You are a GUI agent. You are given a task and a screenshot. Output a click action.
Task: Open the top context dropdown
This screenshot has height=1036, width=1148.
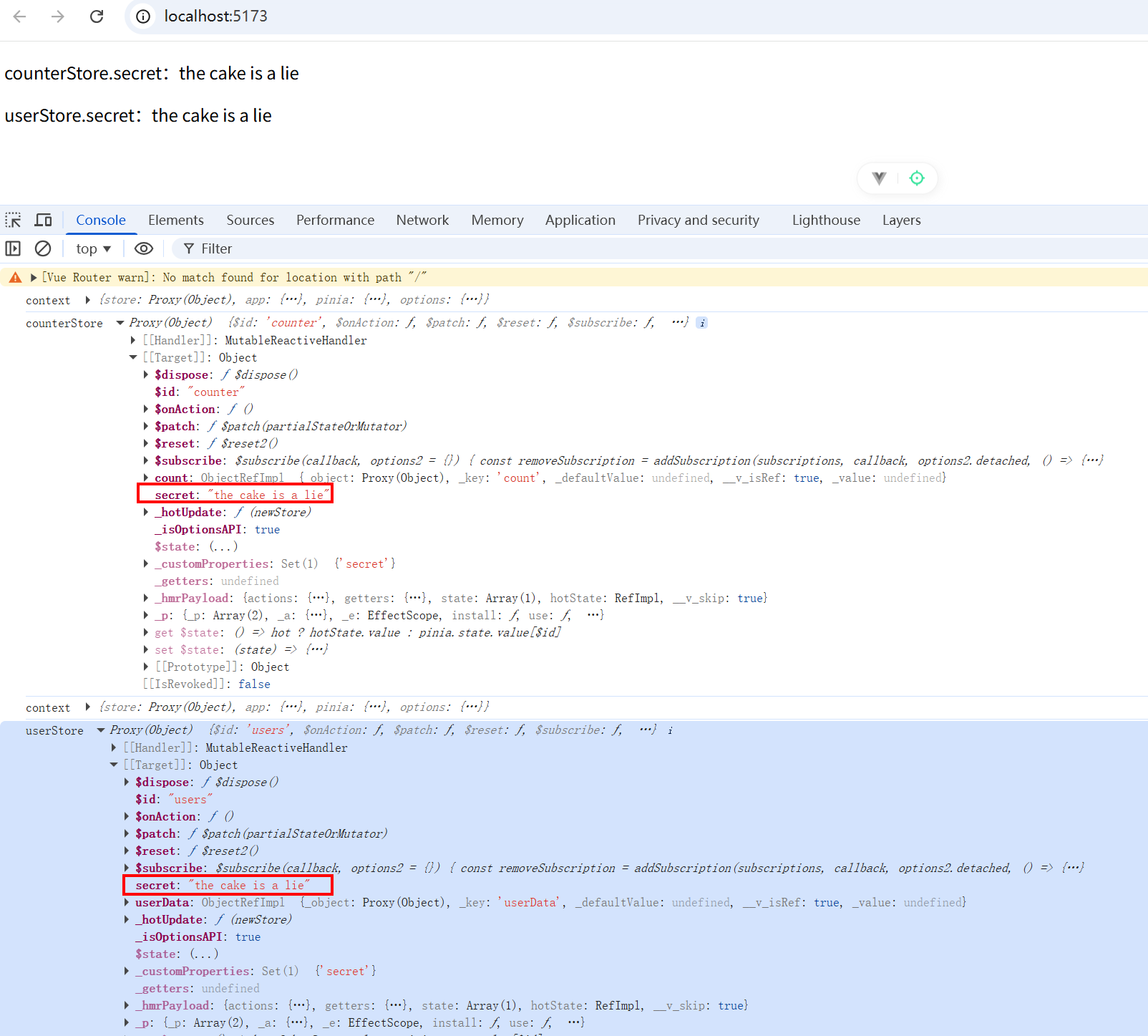tap(94, 248)
